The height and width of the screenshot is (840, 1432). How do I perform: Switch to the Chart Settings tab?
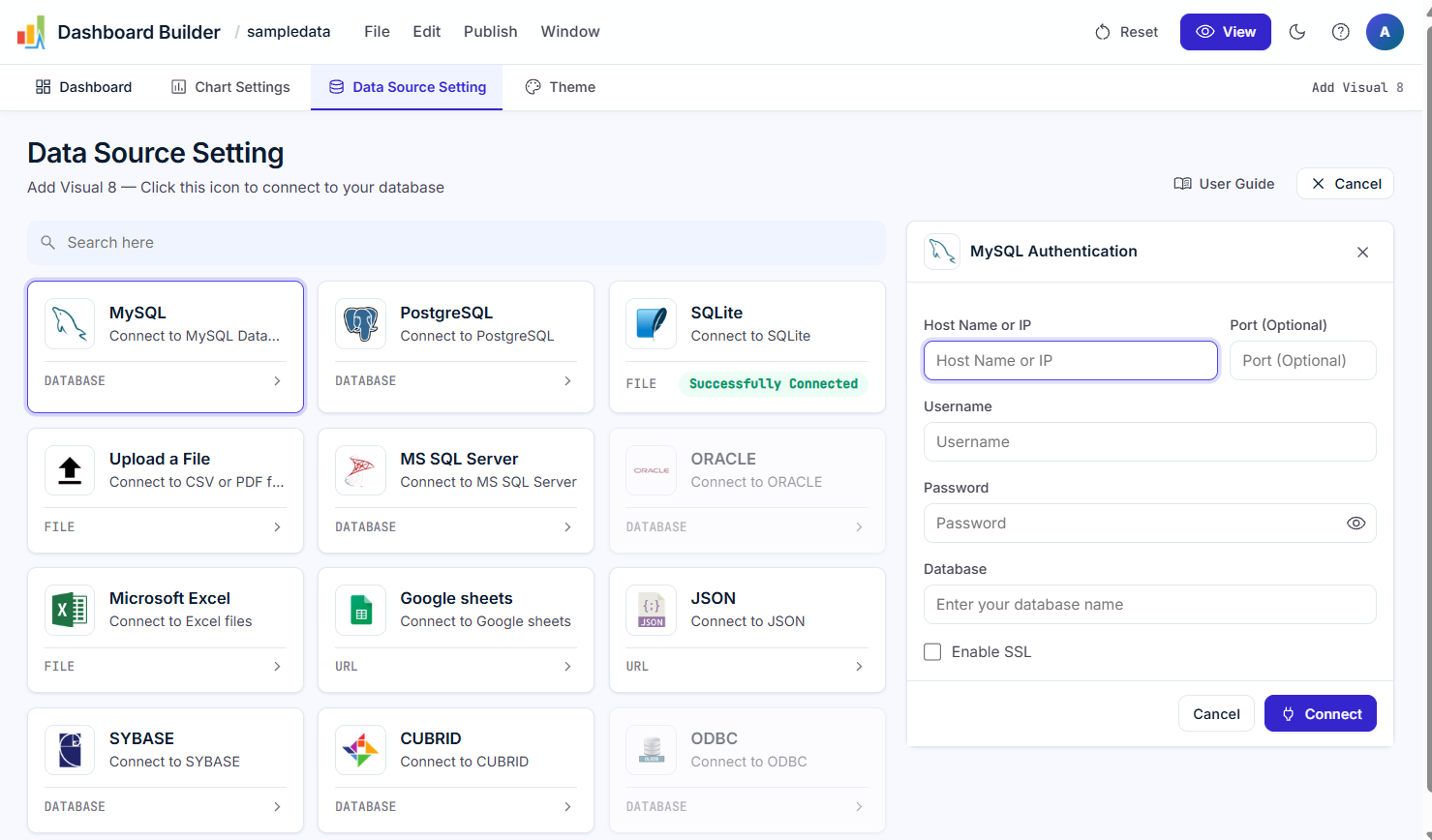point(230,87)
